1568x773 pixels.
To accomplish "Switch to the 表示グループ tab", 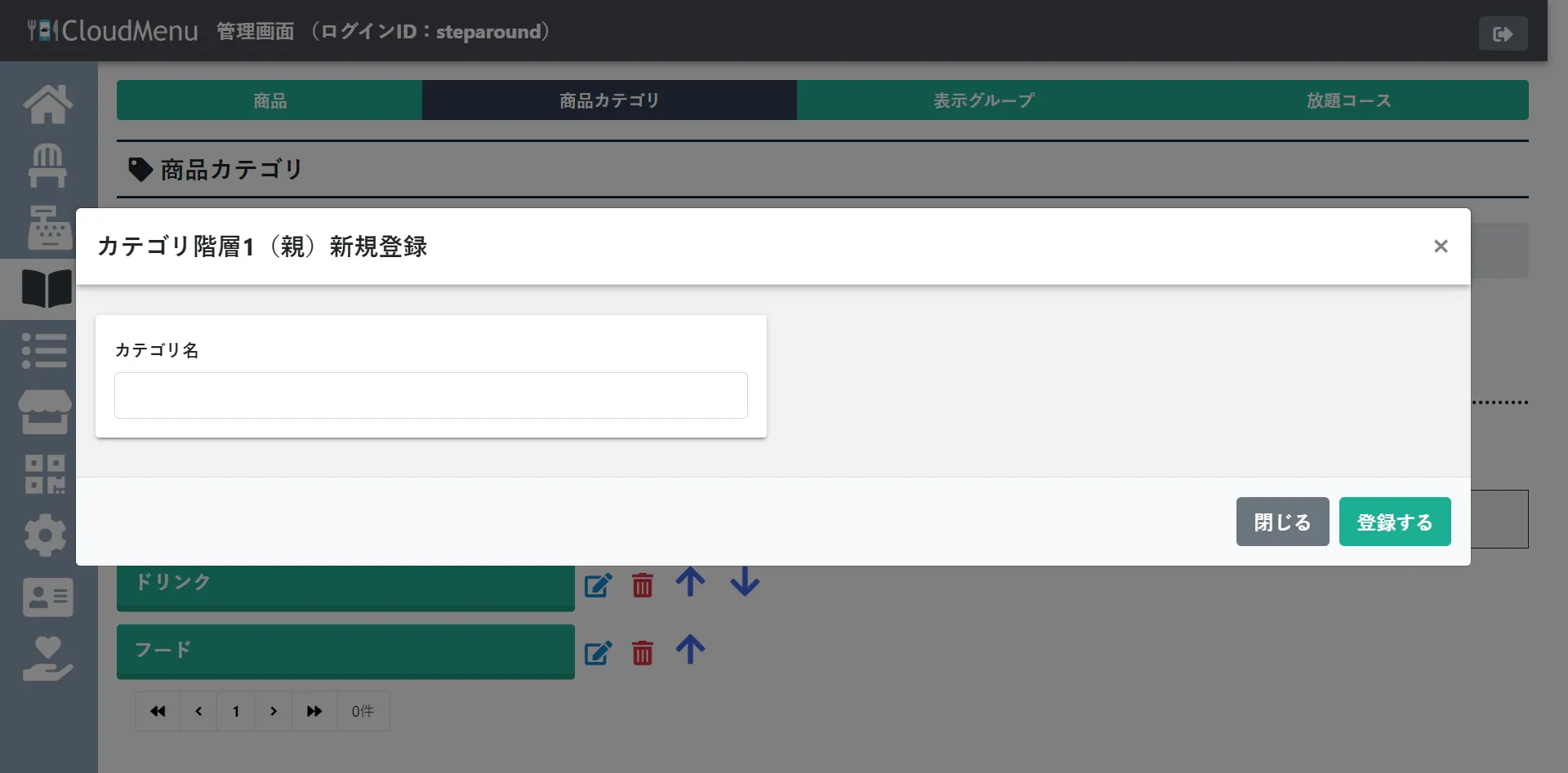I will [983, 100].
